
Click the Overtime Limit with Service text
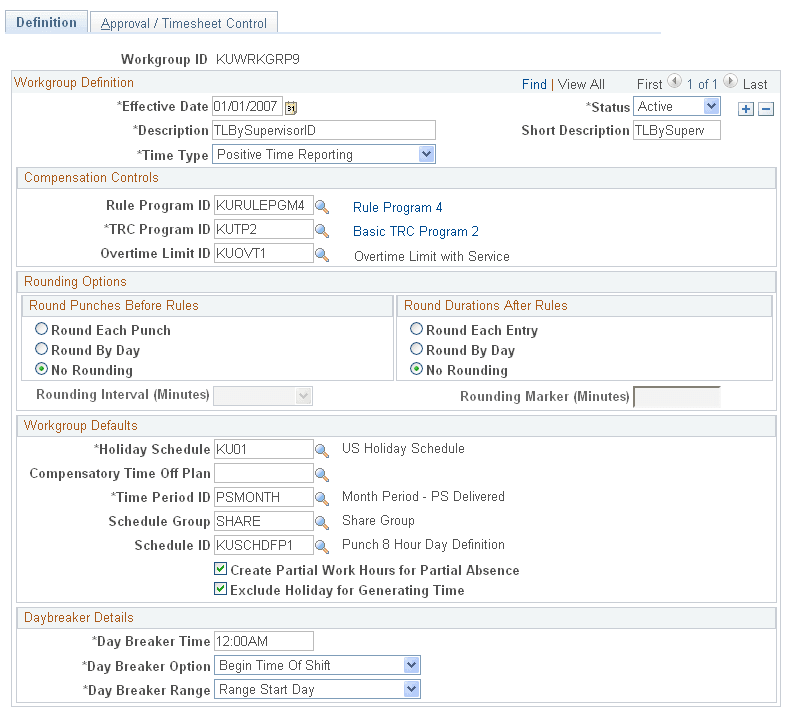(432, 257)
